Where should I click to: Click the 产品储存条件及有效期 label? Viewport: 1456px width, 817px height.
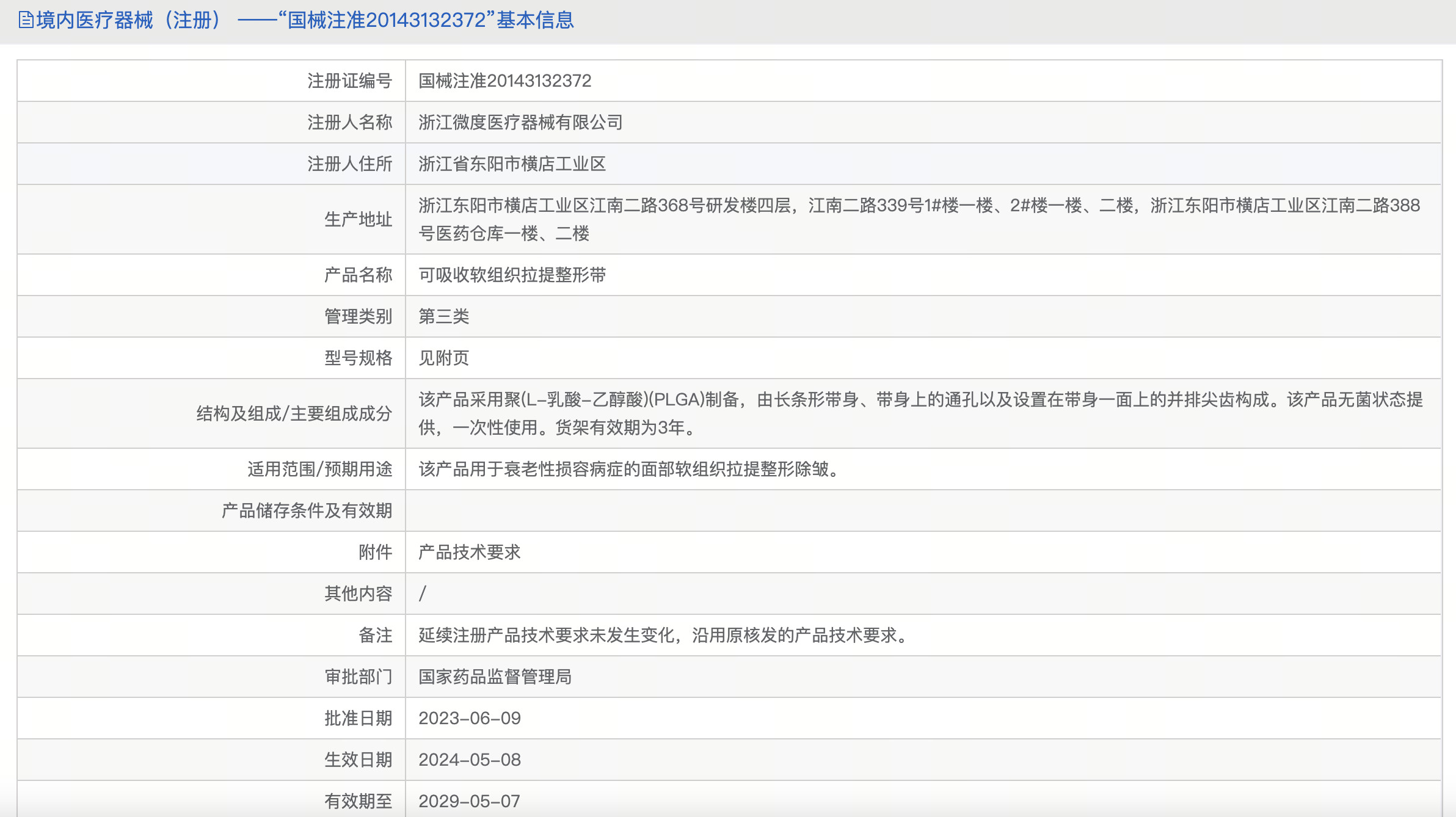click(307, 510)
